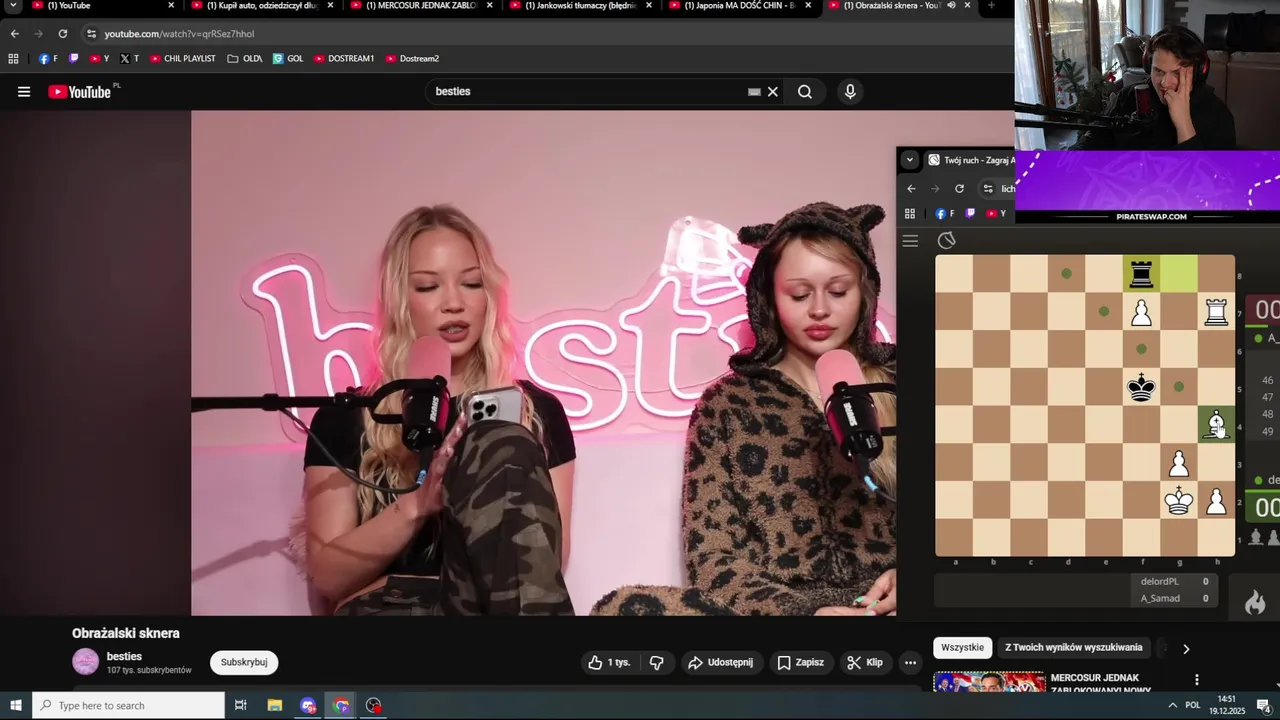Click opponent name A_Samad in score box
The image size is (1280, 720).
[1160, 598]
